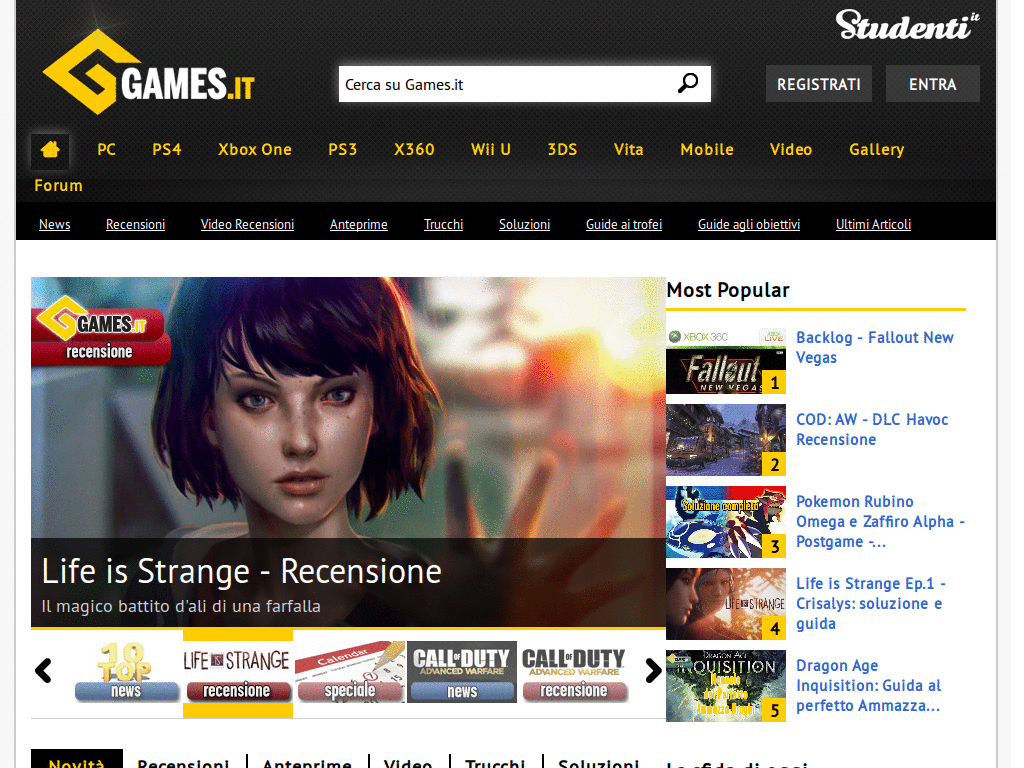The height and width of the screenshot is (768, 1024).
Task: Click the REGISTRATI button
Action: coord(819,84)
